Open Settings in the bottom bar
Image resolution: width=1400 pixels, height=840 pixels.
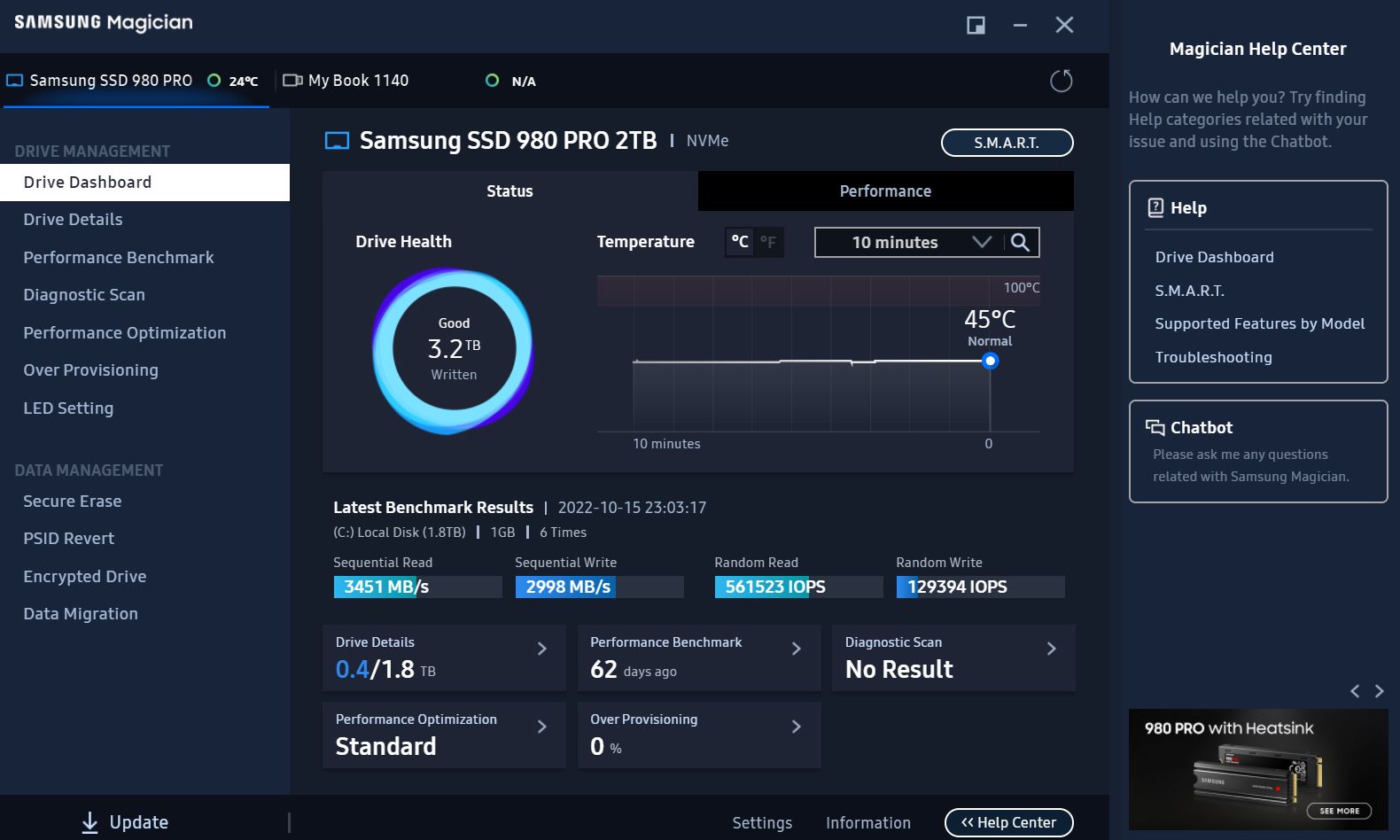[x=762, y=823]
